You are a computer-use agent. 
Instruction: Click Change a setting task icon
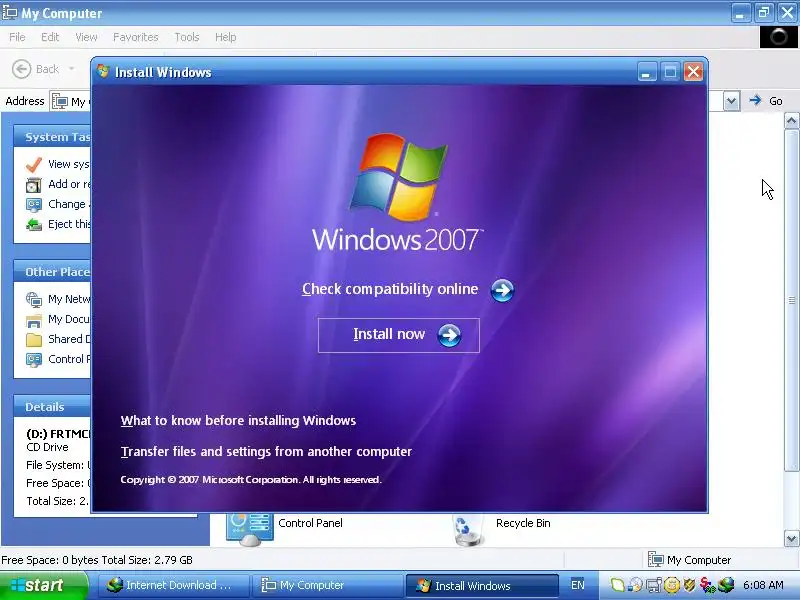tap(34, 205)
